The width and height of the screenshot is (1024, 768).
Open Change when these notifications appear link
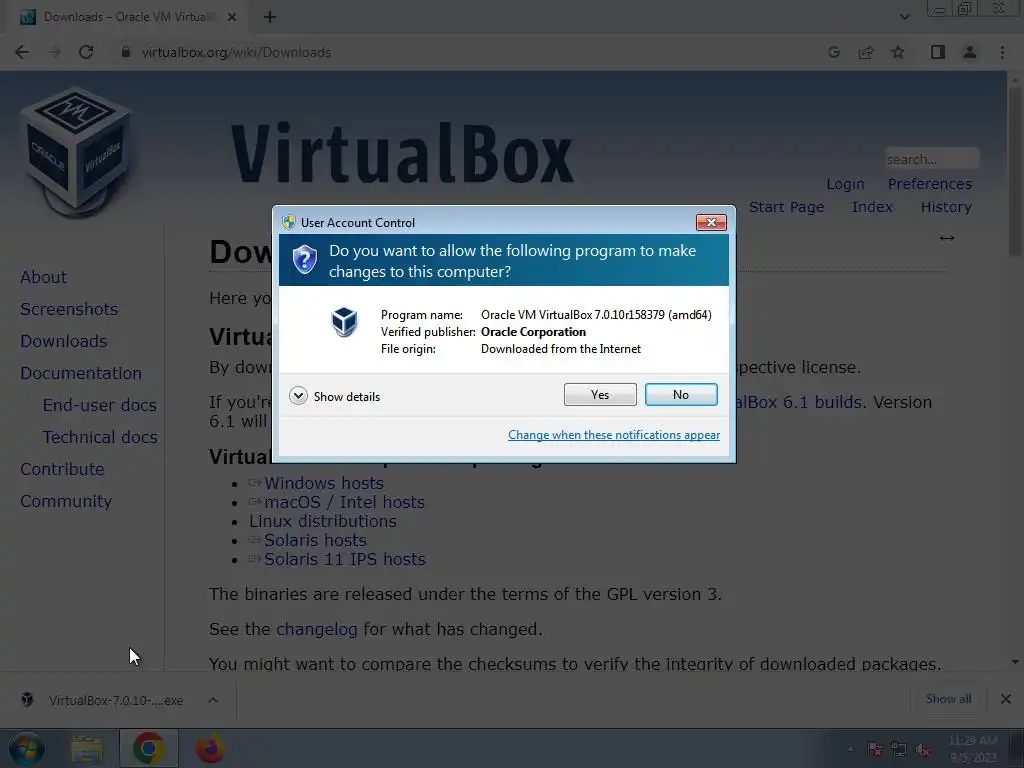614,435
